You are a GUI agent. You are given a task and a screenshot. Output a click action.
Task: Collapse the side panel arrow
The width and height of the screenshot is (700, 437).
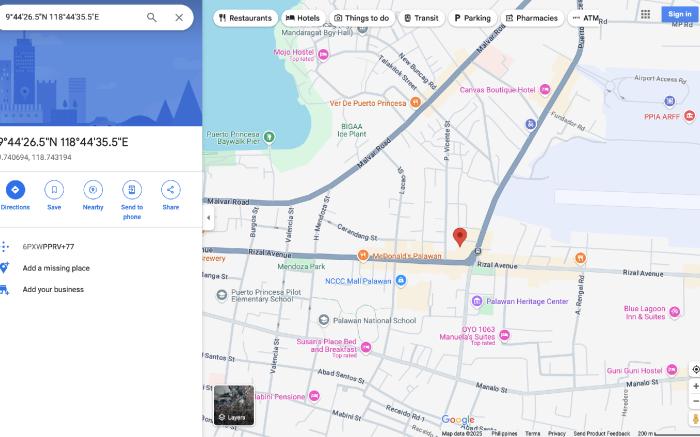pos(208,218)
